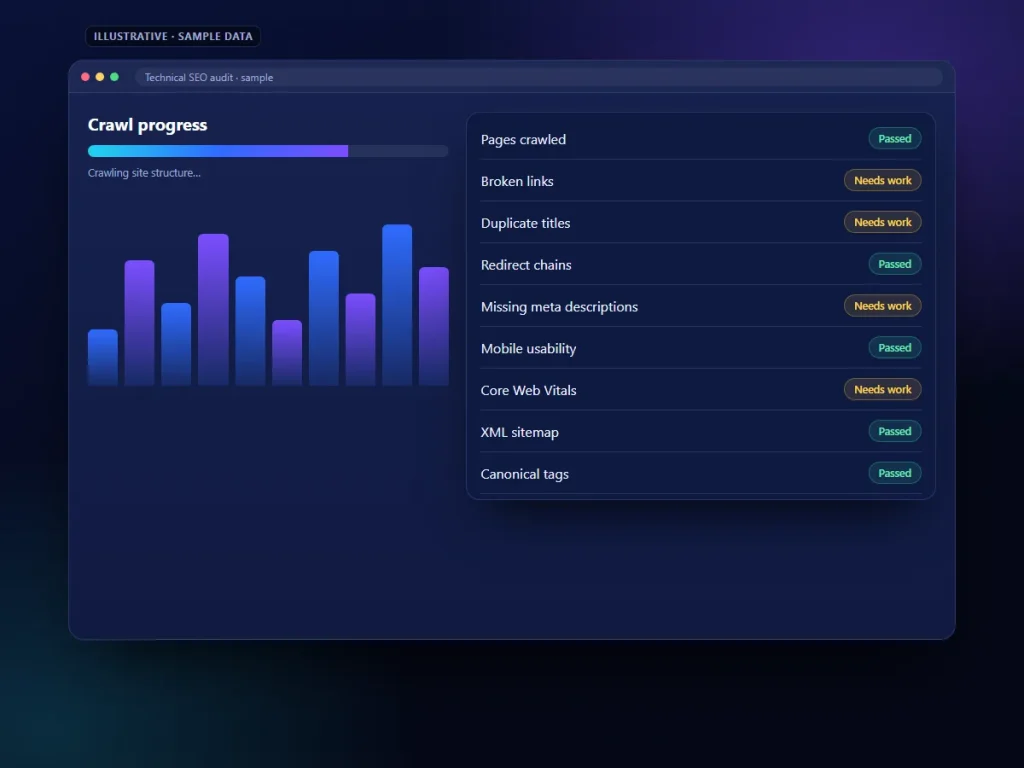Click Needs work badge for Missing meta descriptions
The height and width of the screenshot is (768, 1024).
[882, 306]
